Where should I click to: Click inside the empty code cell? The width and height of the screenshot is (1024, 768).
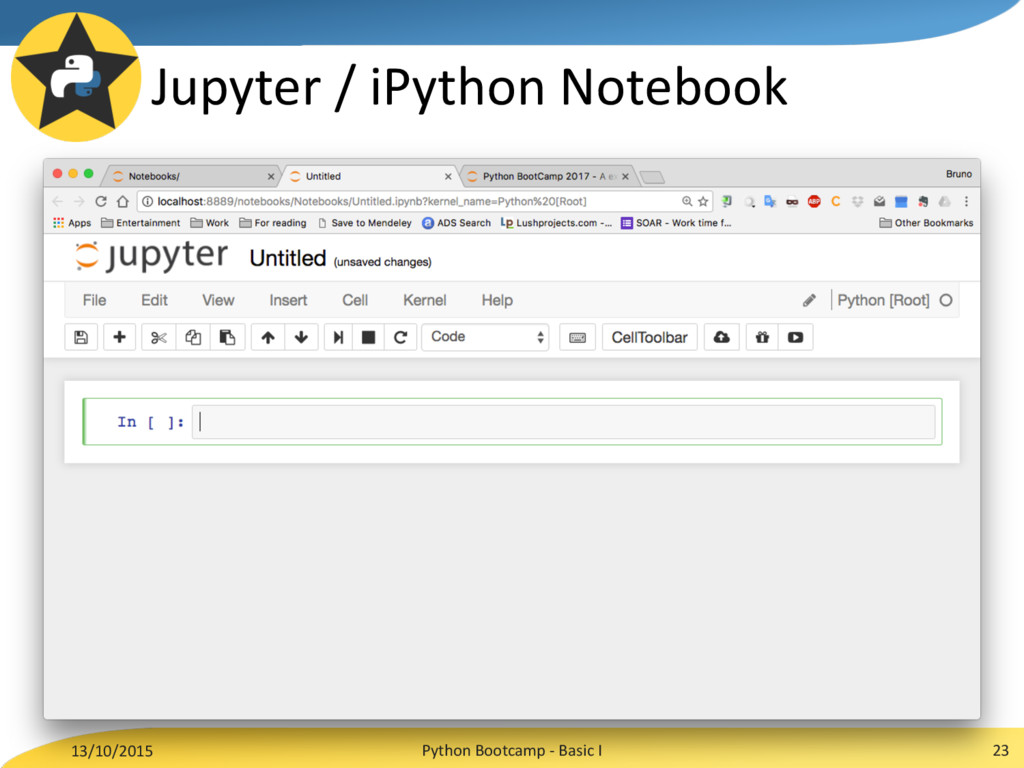(x=564, y=422)
